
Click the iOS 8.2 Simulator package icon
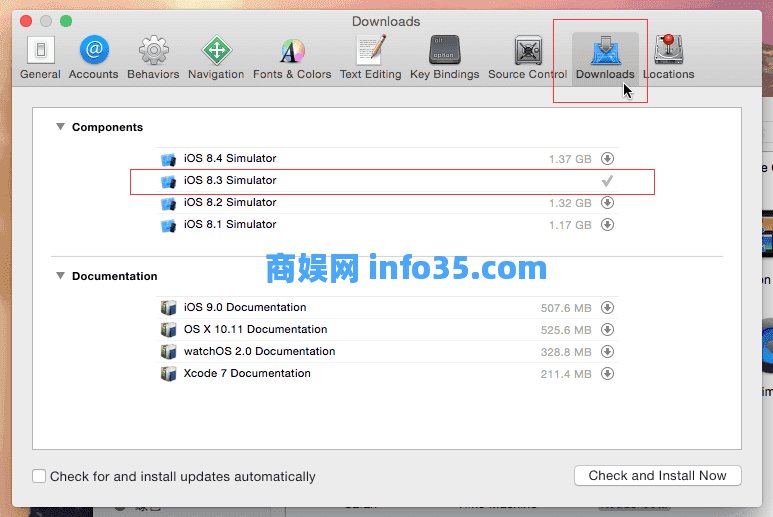pyautogui.click(x=169, y=203)
